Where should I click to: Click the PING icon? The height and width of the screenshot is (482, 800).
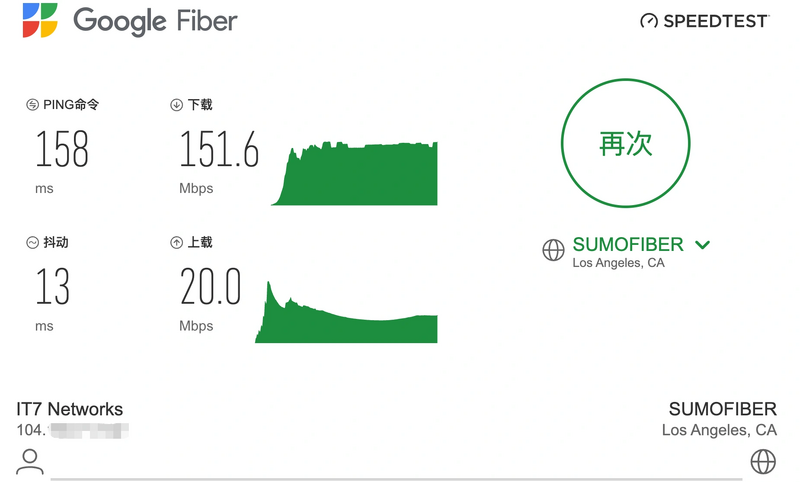click(32, 104)
